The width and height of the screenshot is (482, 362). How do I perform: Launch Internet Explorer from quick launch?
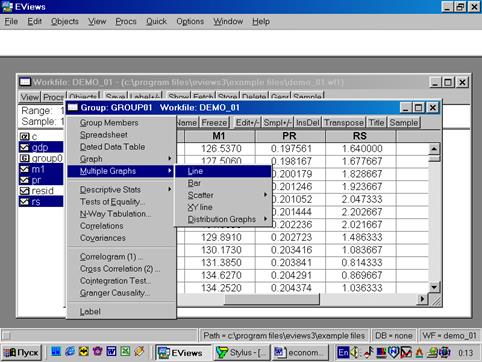70,351
